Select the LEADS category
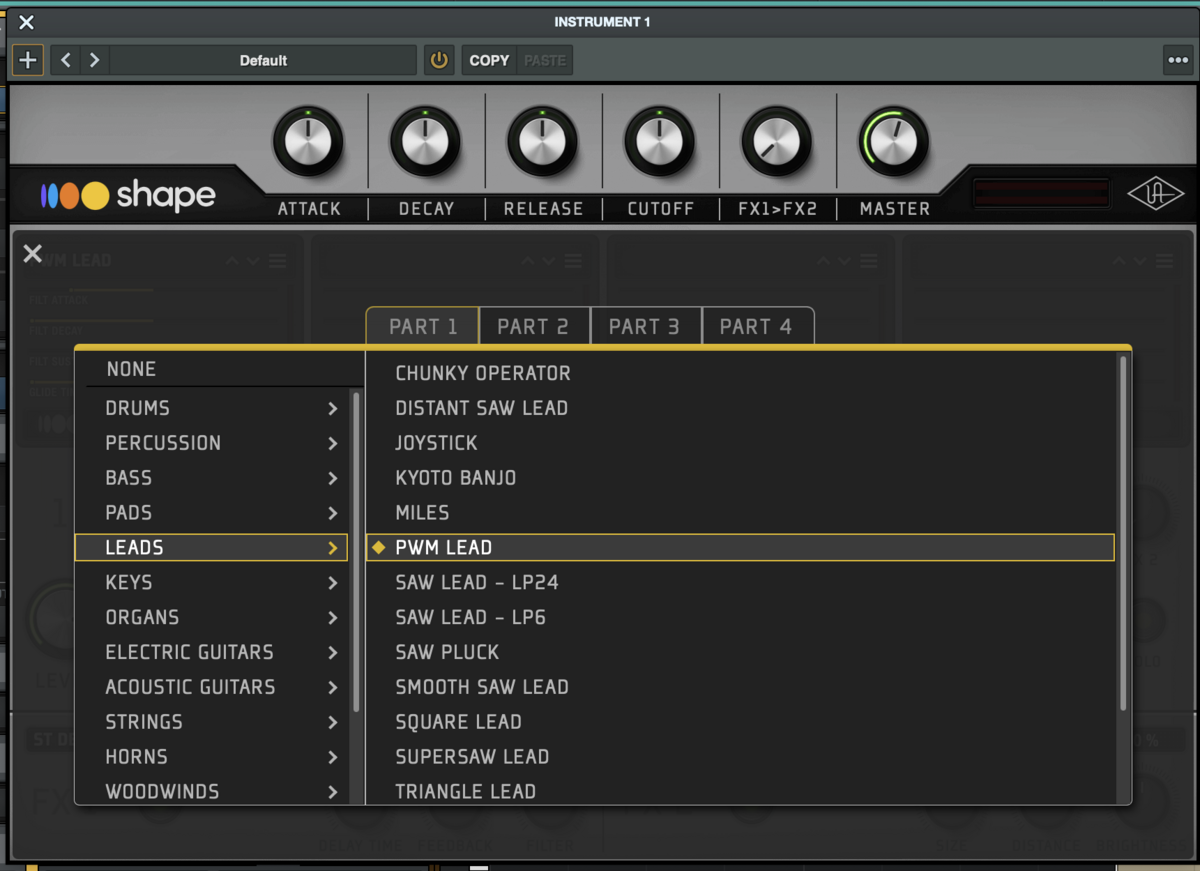Screen dimensions: 1200x871 [212, 547]
